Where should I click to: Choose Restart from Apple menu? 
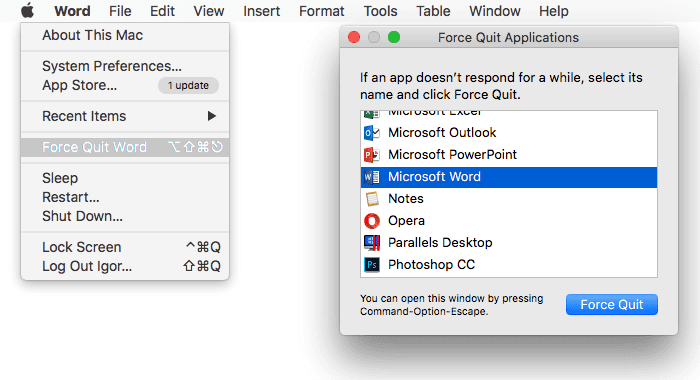click(125, 197)
